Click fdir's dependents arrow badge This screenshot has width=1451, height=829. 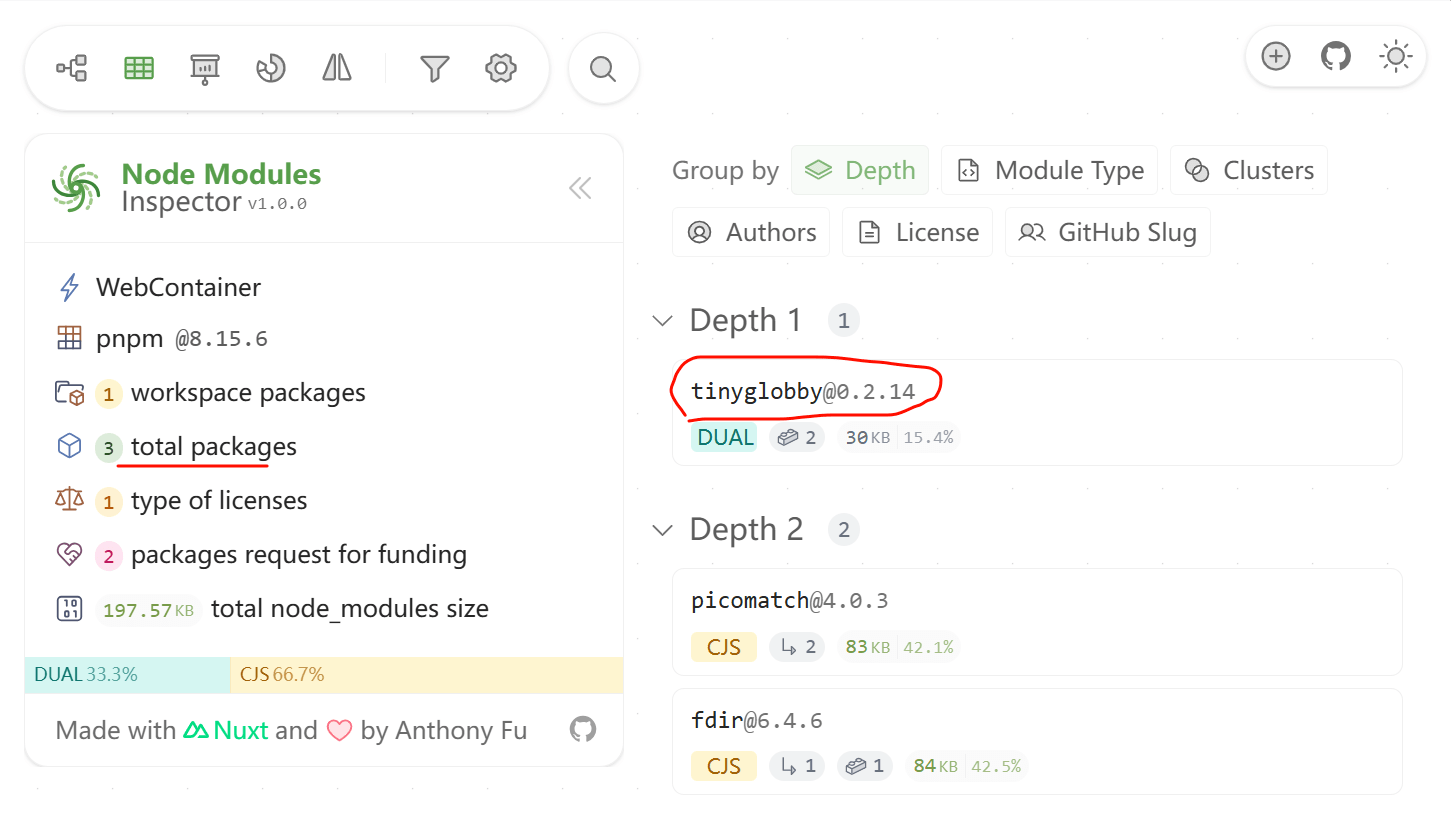[x=797, y=767]
